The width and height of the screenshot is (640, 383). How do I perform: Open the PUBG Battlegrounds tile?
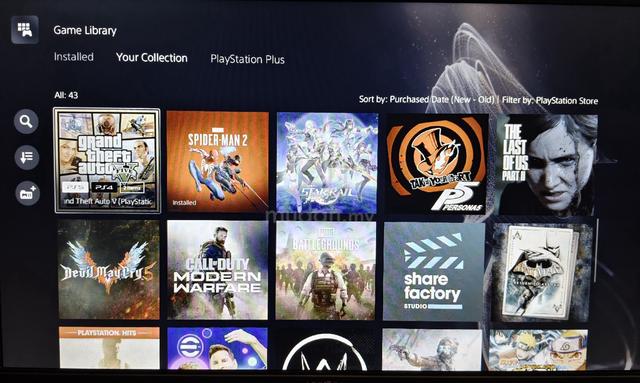pyautogui.click(x=326, y=270)
